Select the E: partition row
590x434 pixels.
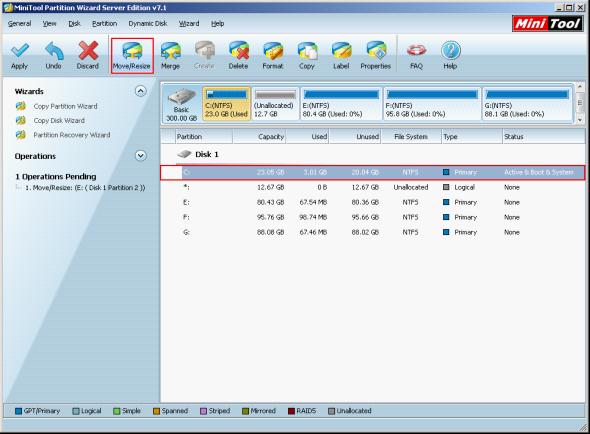click(373, 203)
